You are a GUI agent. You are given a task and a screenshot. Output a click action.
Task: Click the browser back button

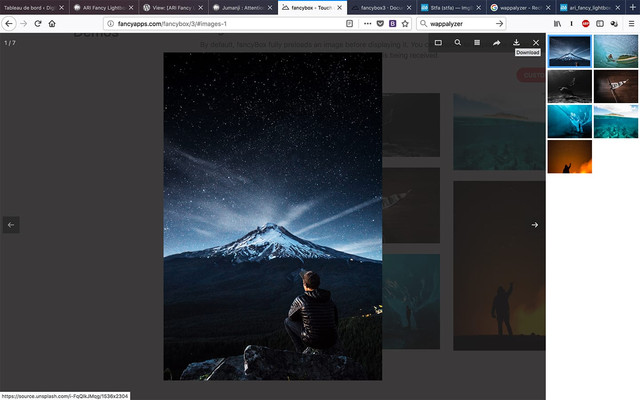[9, 24]
